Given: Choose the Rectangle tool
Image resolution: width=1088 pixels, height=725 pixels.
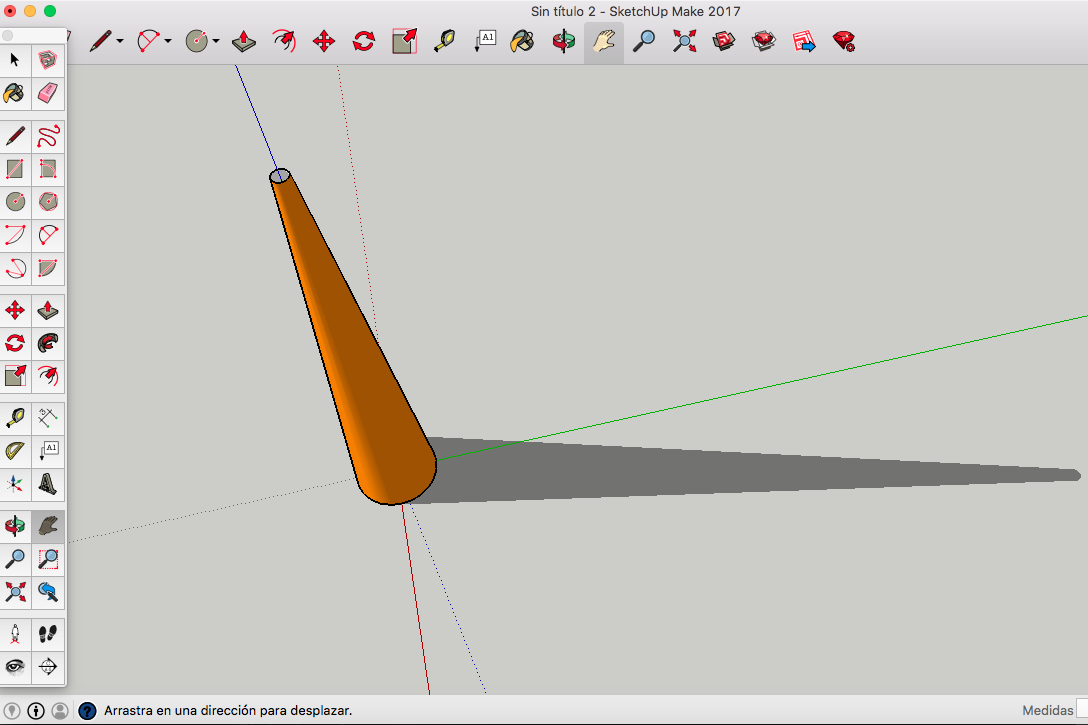Looking at the screenshot, I should coord(15,169).
